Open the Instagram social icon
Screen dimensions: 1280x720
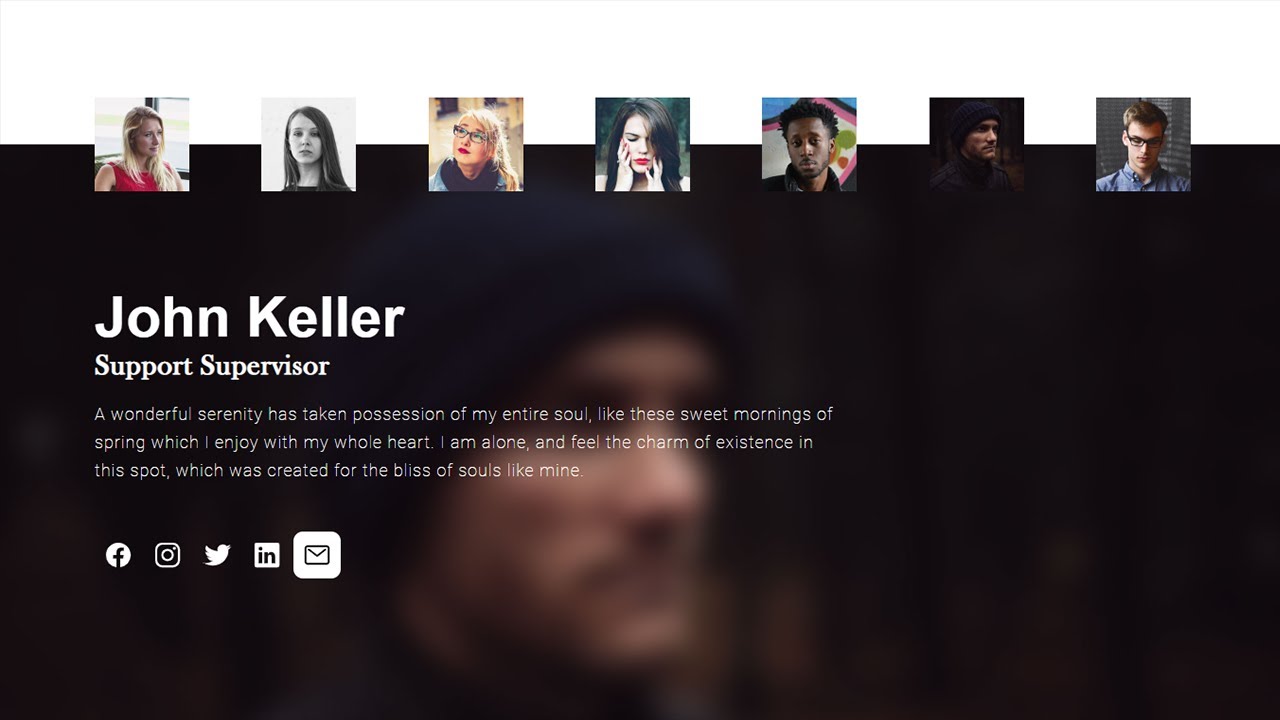[x=168, y=555]
